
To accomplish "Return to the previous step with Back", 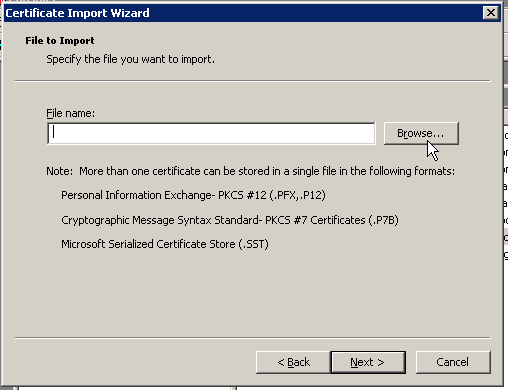I will [293, 362].
